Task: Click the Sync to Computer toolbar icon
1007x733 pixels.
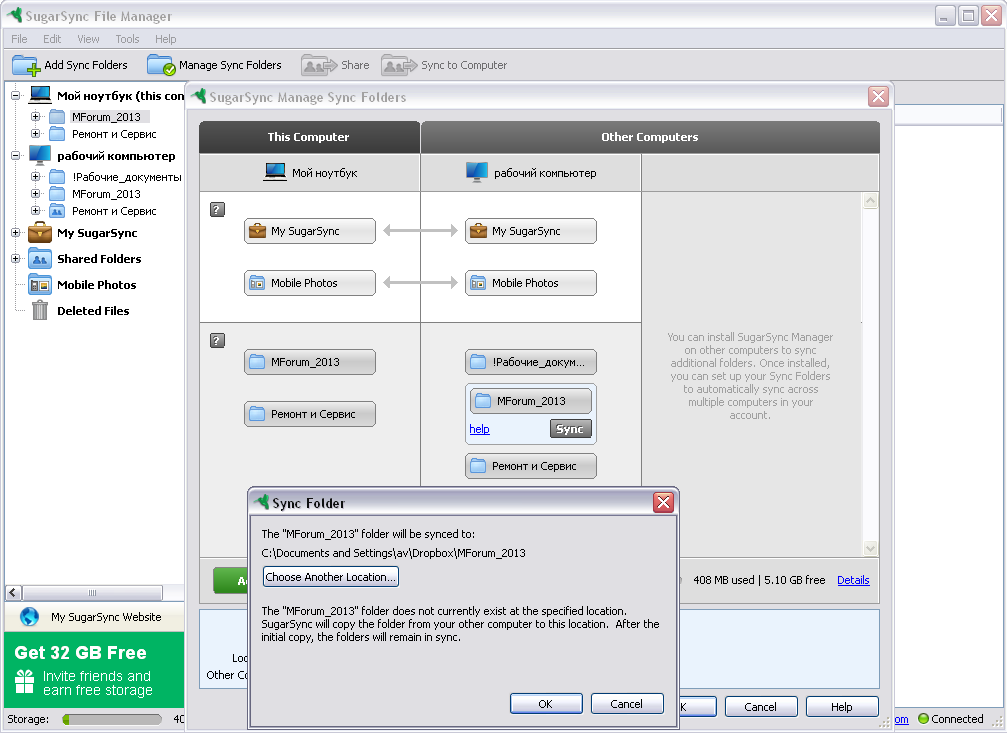Action: pyautogui.click(x=399, y=66)
